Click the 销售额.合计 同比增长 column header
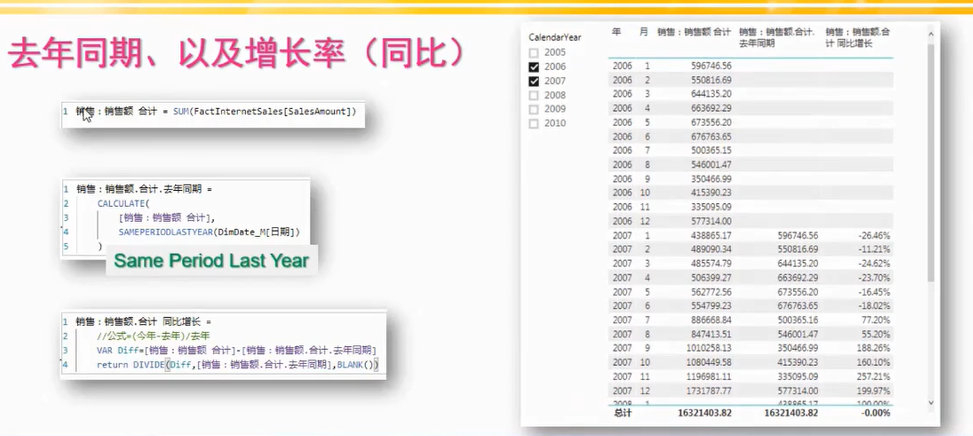 857,38
